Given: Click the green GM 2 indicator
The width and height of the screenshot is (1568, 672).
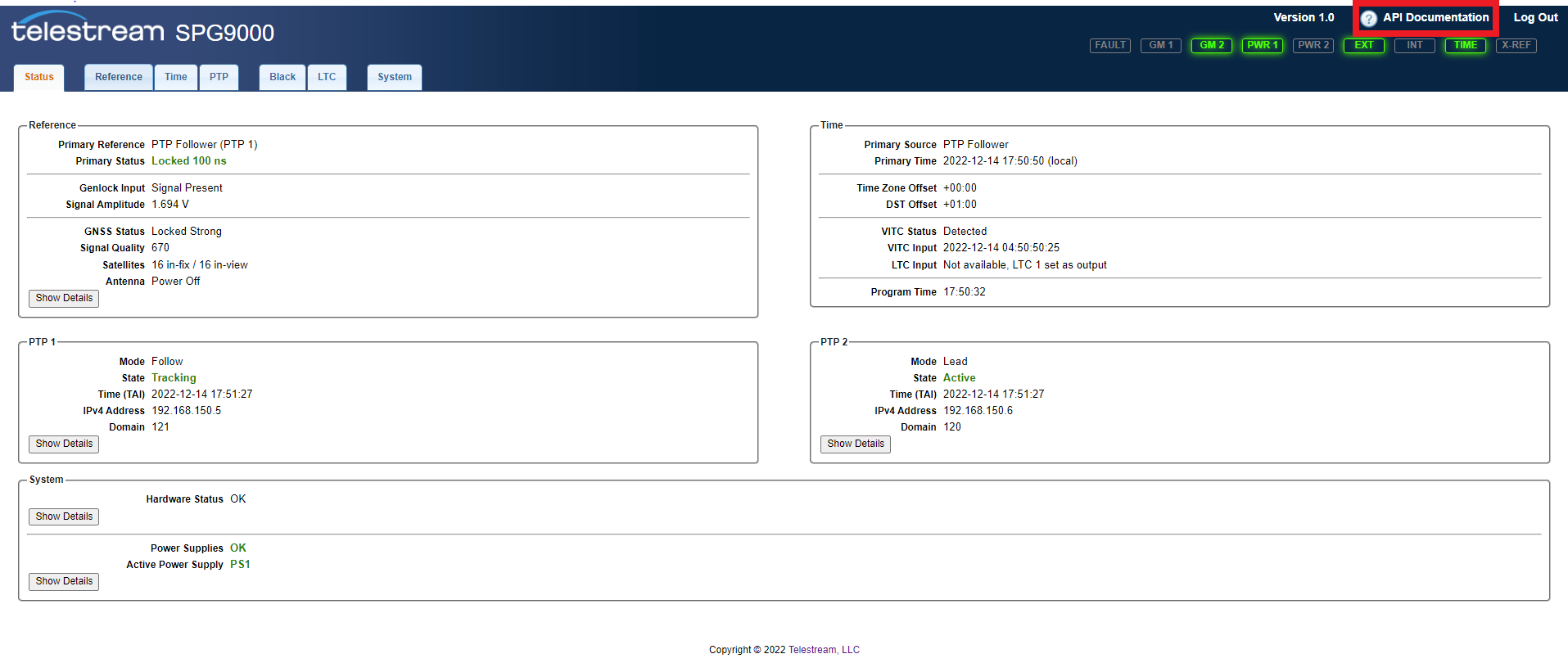Looking at the screenshot, I should [1212, 45].
